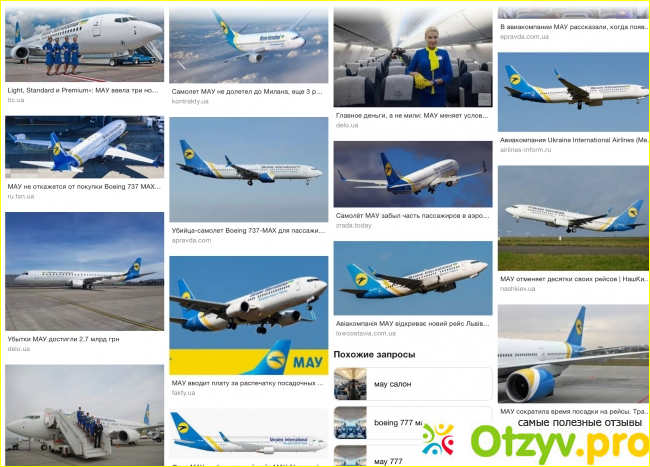
Task: Open the image with yellow МАУ banner
Action: 249,315
